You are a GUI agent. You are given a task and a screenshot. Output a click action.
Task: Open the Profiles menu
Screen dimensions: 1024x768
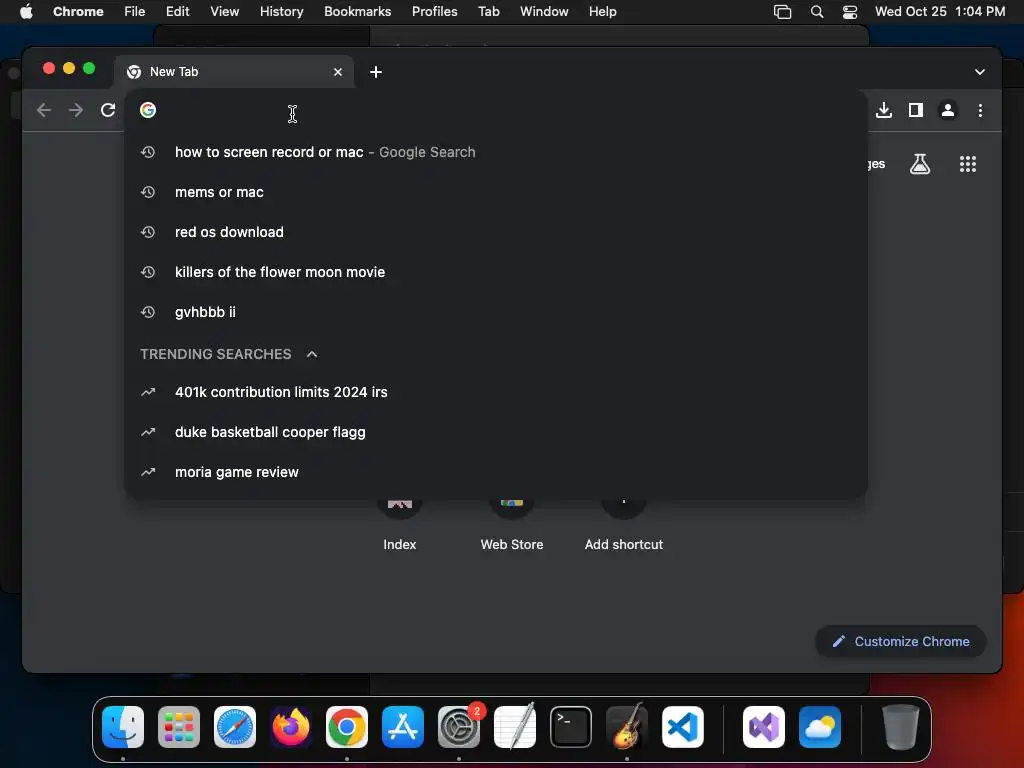434,12
